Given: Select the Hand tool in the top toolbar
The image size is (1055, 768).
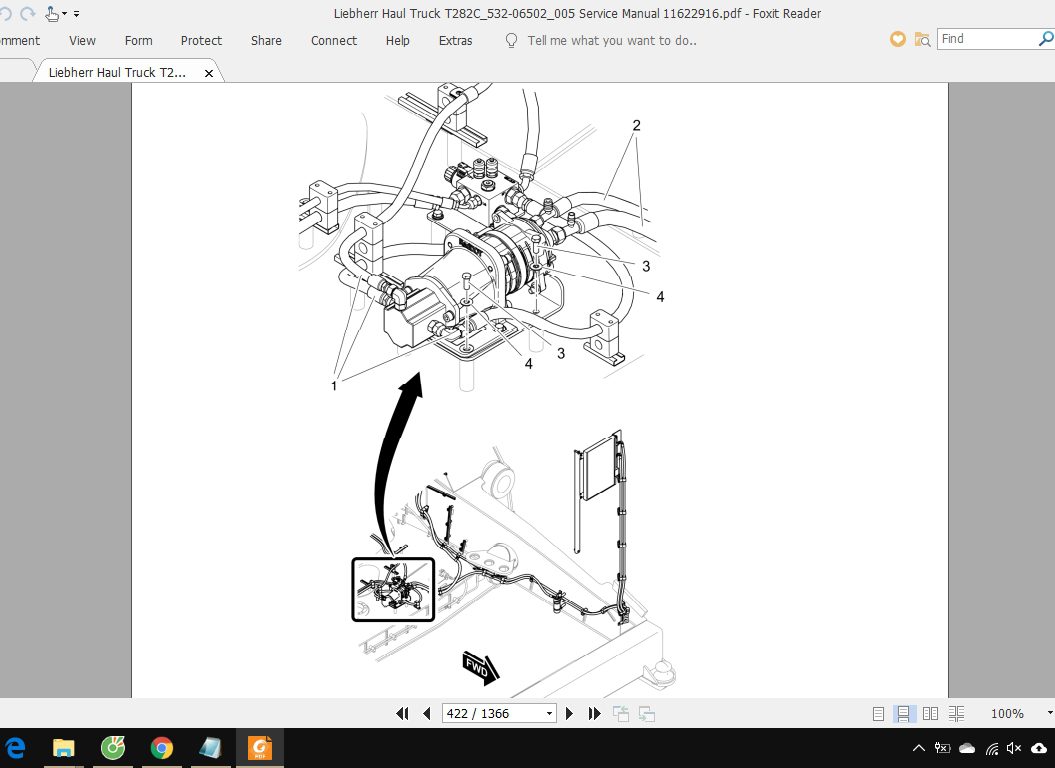Looking at the screenshot, I should tap(51, 11).
